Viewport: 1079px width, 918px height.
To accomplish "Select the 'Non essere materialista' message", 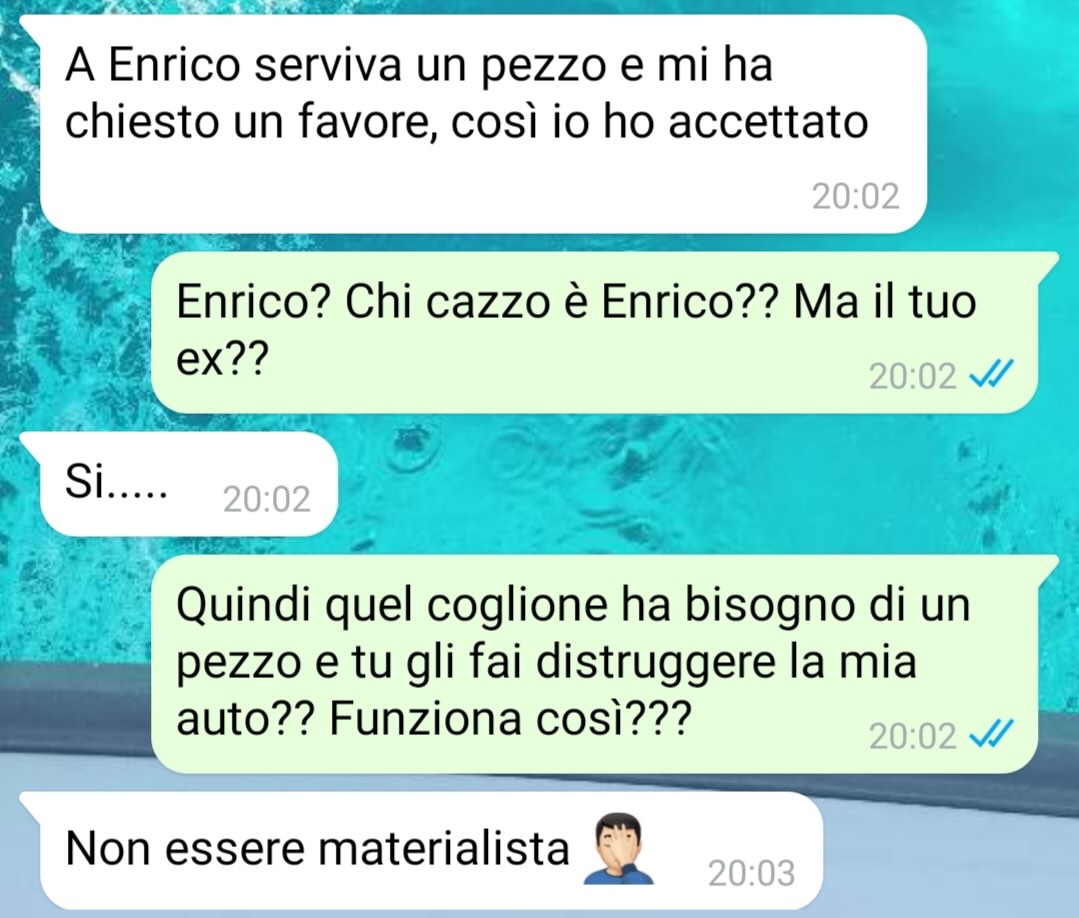I will (431, 850).
